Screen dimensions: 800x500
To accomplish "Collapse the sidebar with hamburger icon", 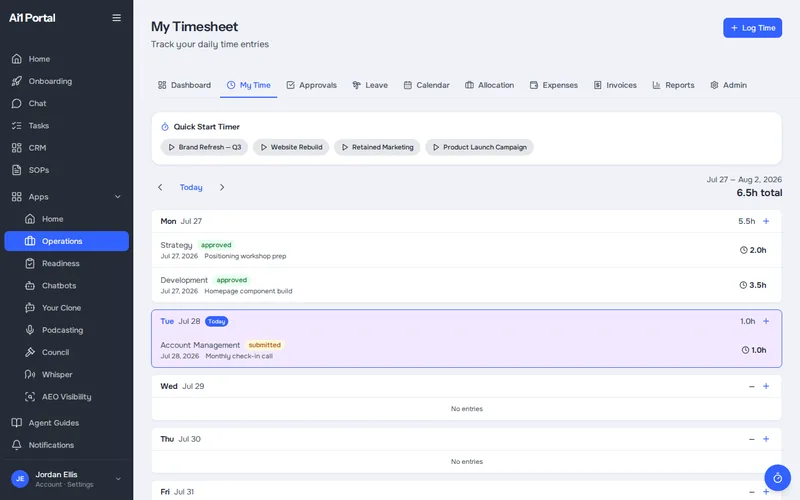I will click(x=116, y=18).
